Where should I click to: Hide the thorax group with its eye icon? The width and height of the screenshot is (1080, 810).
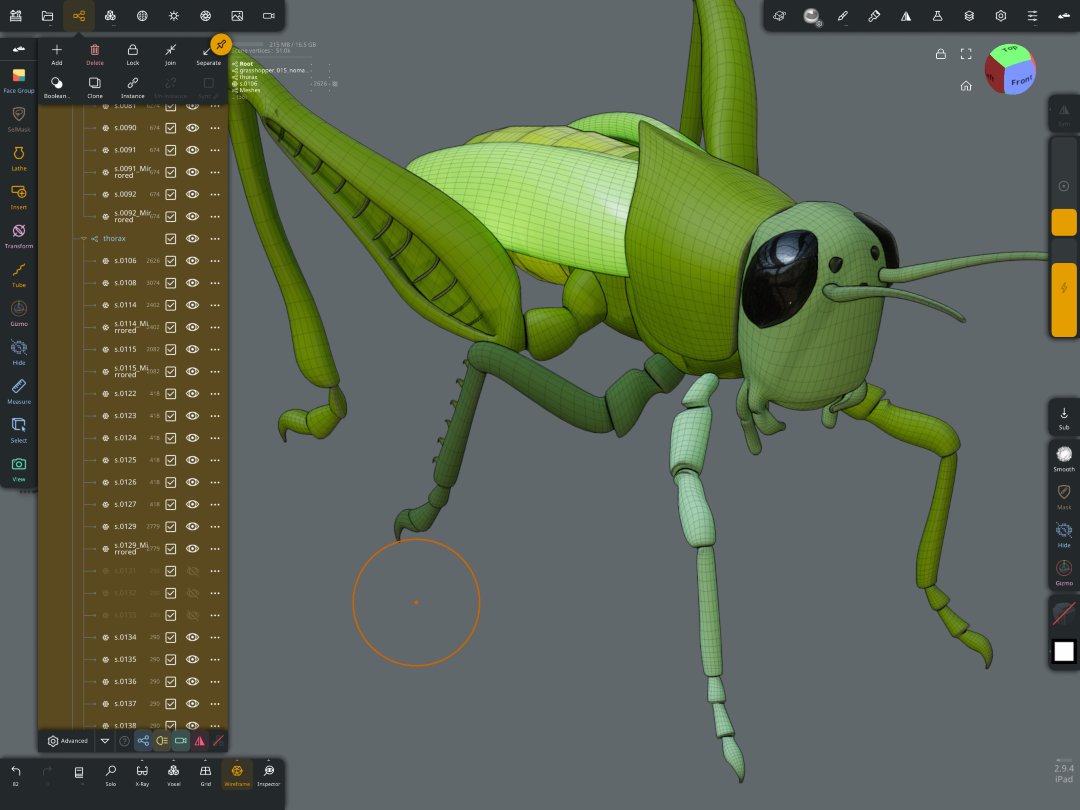click(x=193, y=238)
